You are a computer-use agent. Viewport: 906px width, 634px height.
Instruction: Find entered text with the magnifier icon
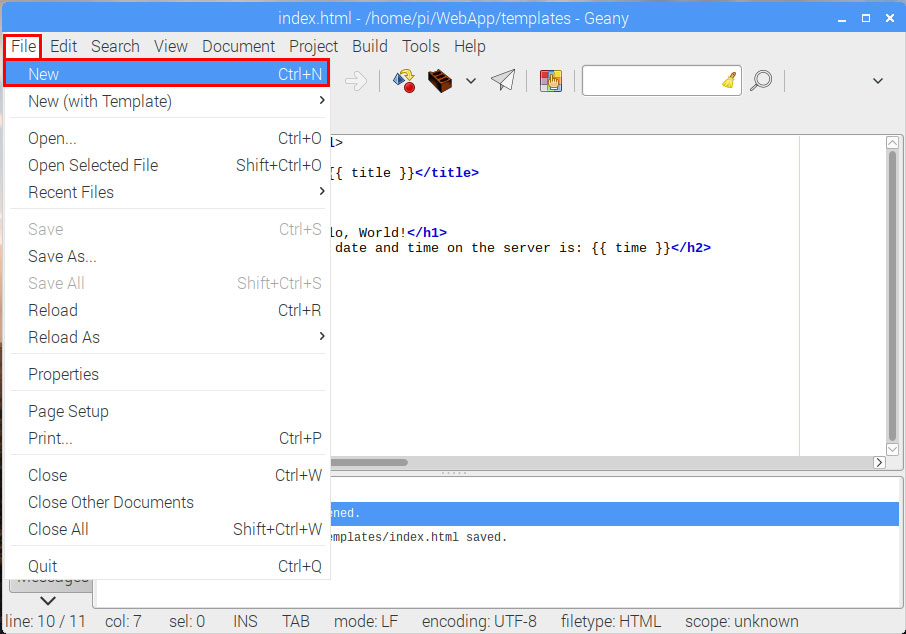tap(761, 81)
